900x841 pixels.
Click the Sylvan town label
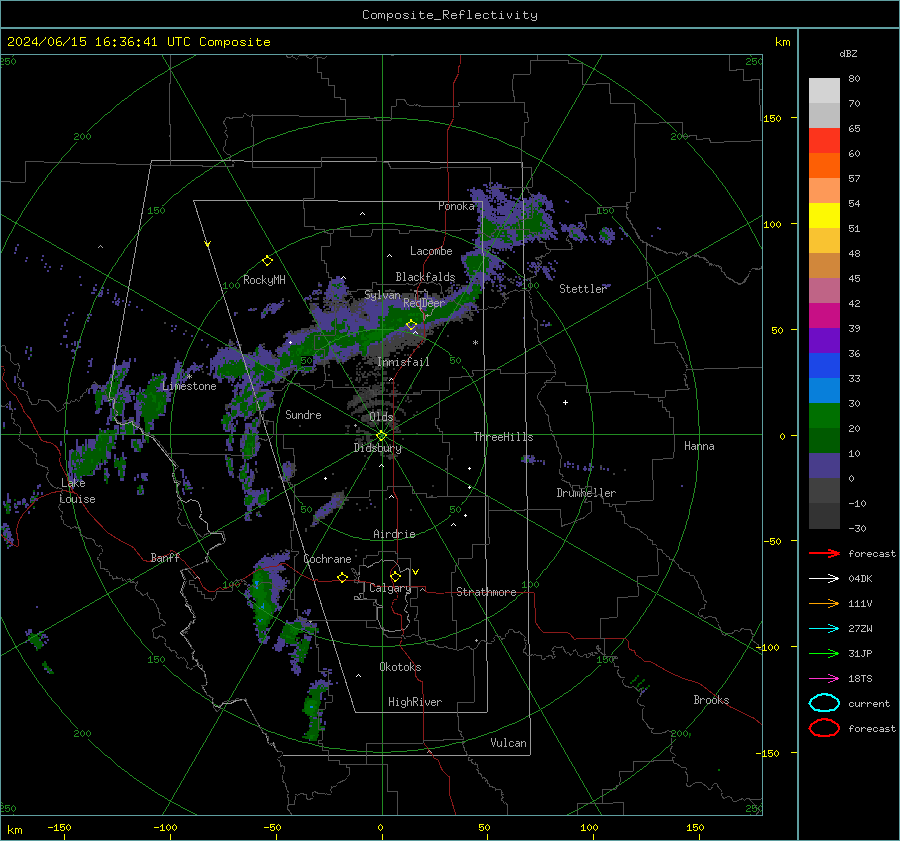382,295
